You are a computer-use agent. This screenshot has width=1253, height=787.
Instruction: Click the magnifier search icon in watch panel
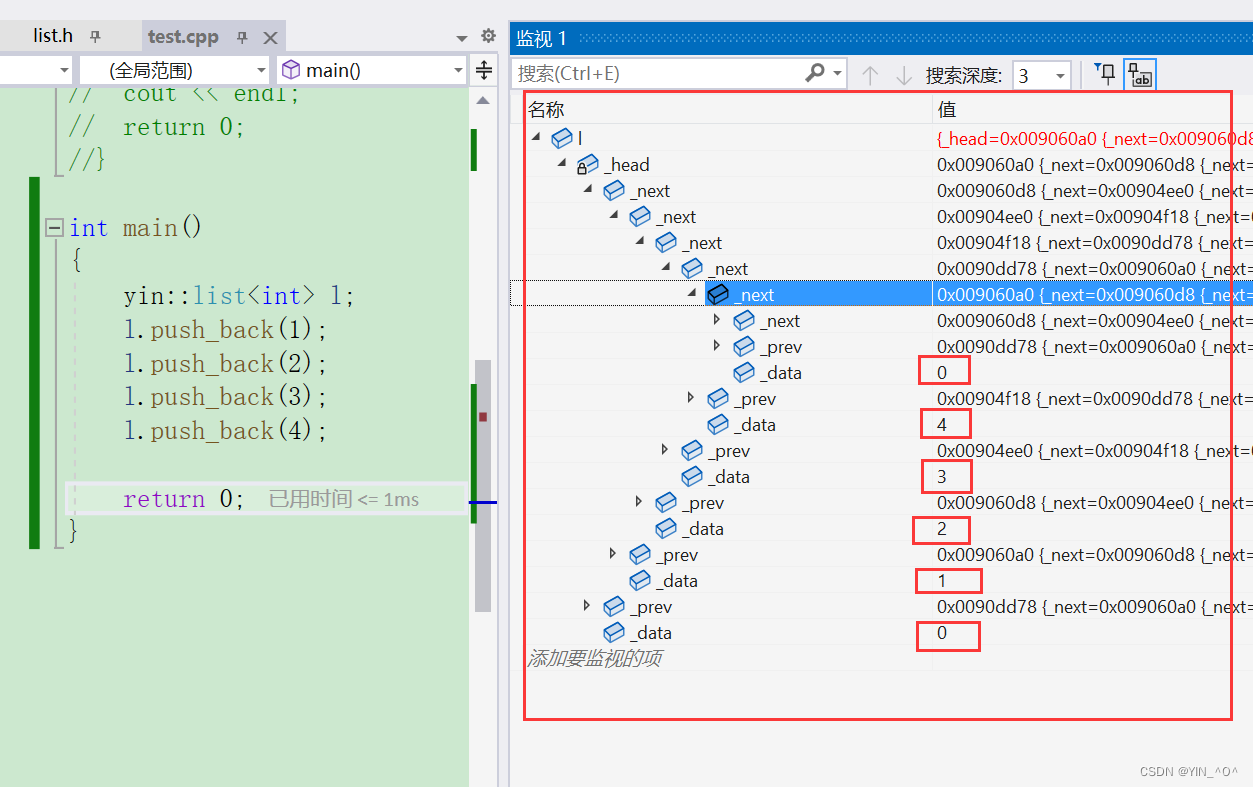pos(815,73)
